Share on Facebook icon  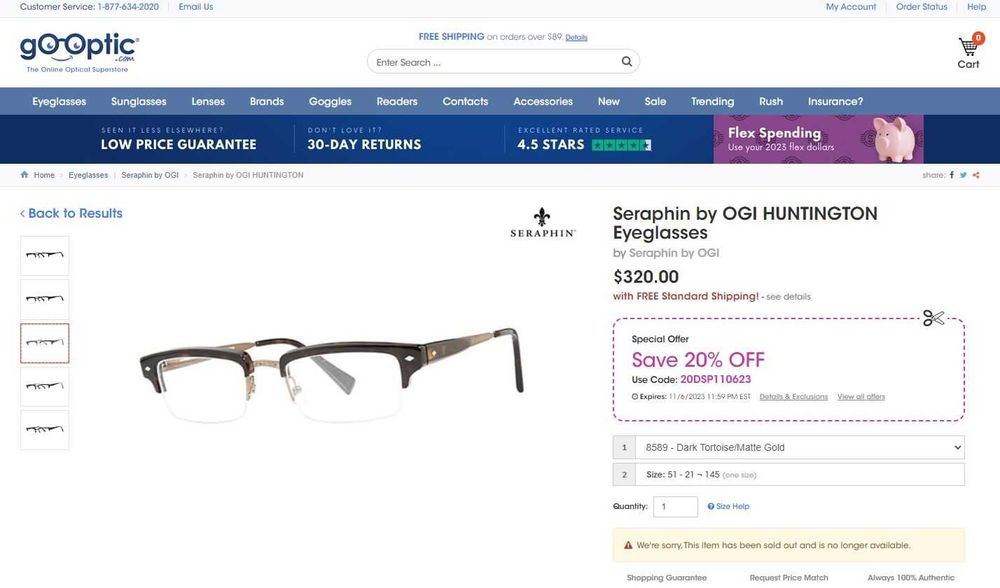coord(952,175)
